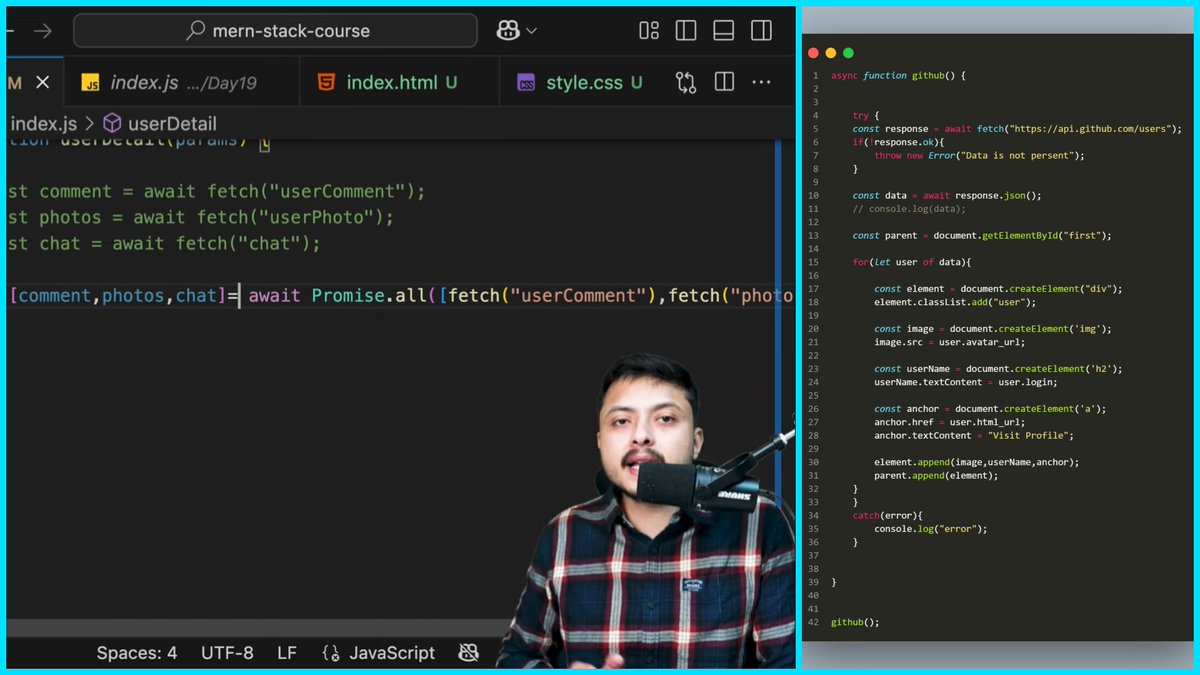
Task: Click the back navigation arrow
Action: 10,30
